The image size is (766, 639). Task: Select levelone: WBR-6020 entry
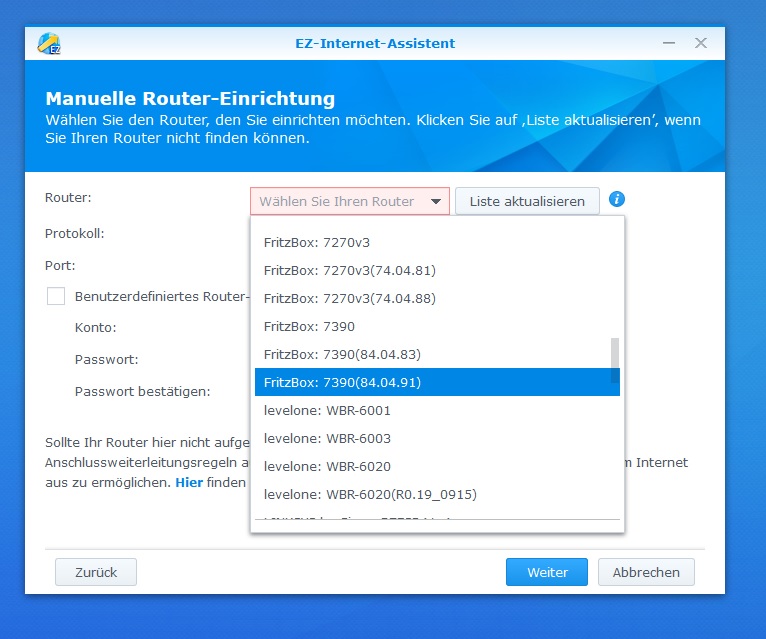(x=437, y=466)
